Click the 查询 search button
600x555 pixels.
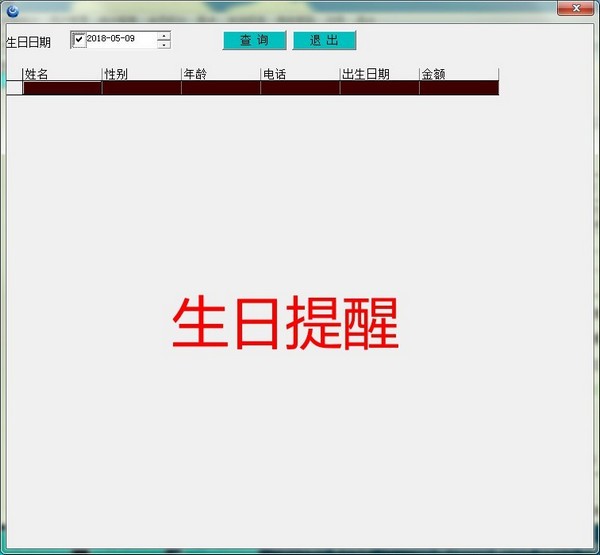pyautogui.click(x=254, y=40)
